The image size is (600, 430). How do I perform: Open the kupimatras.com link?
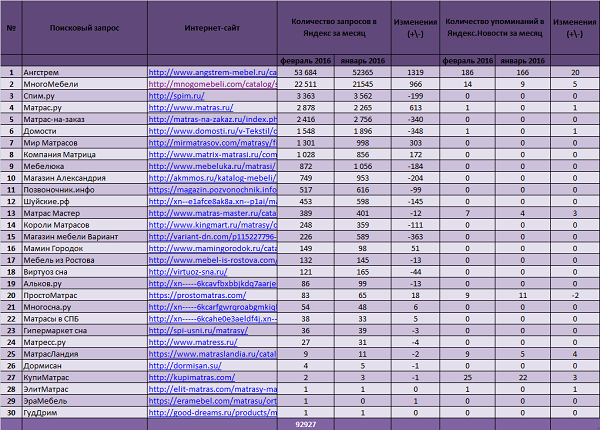coord(192,378)
